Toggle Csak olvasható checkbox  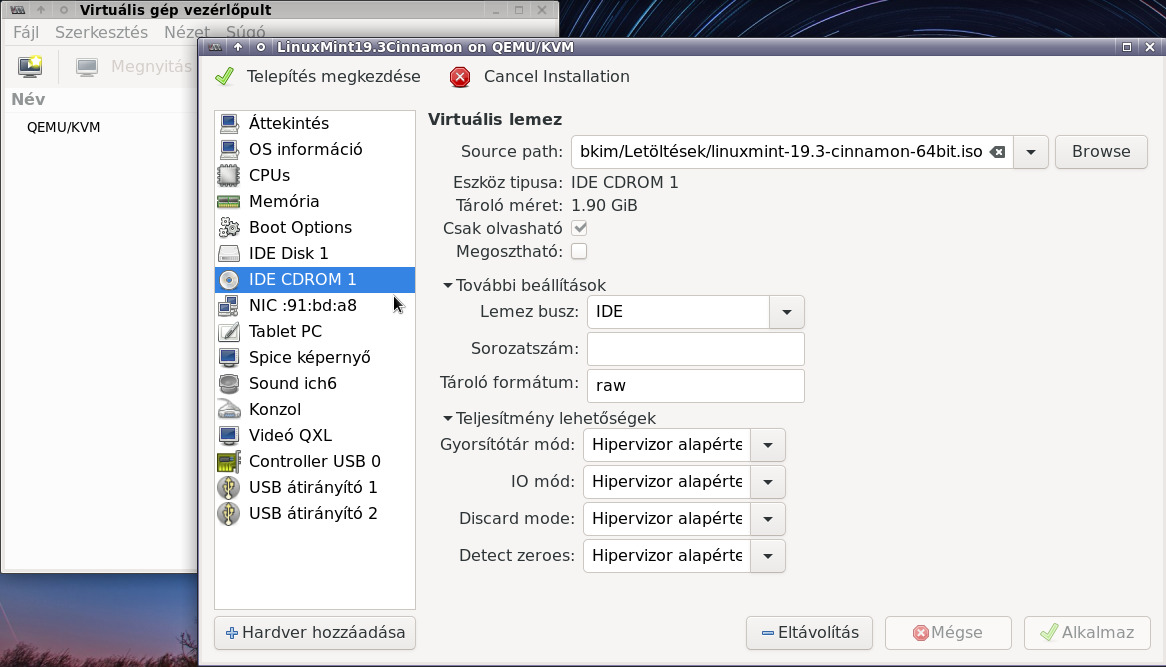coord(579,228)
